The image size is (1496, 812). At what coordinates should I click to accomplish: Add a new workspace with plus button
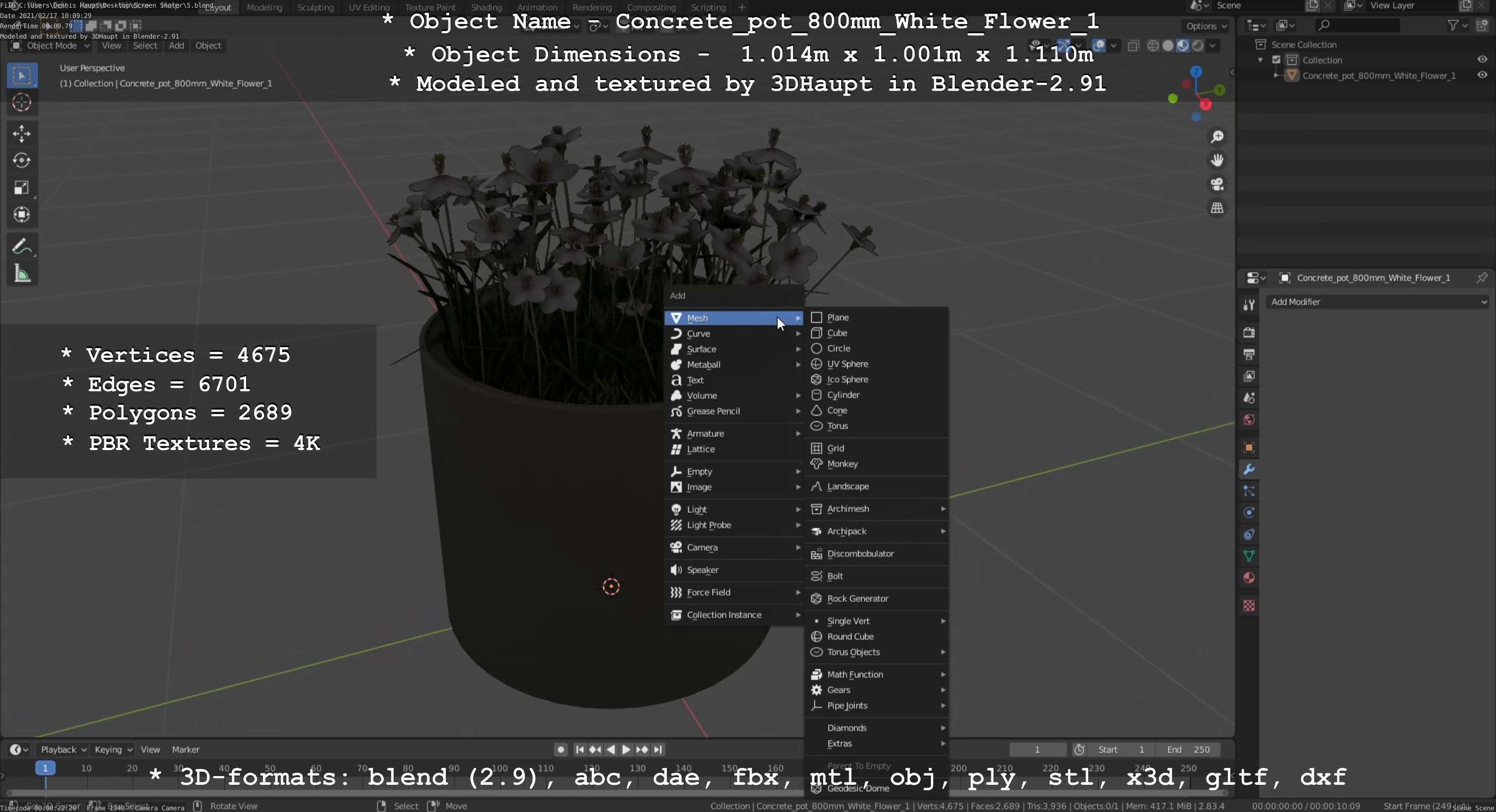pos(741,8)
